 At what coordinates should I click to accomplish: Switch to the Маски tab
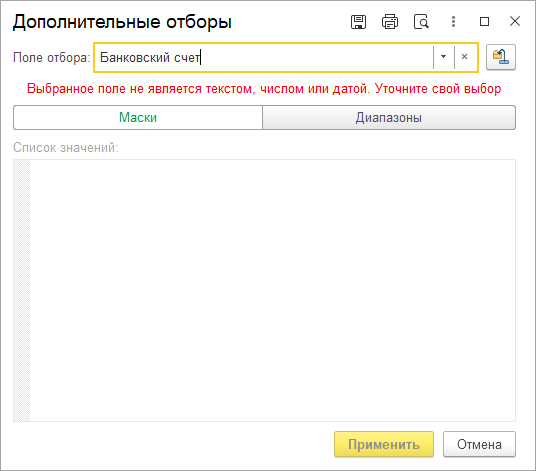pyautogui.click(x=138, y=118)
